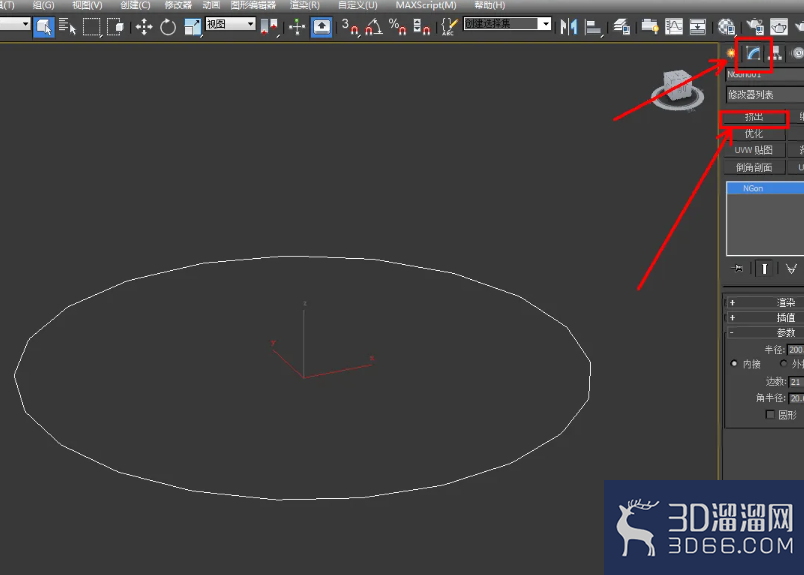Toggle the Spinner Snap button
The image size is (804, 575).
coord(421,27)
